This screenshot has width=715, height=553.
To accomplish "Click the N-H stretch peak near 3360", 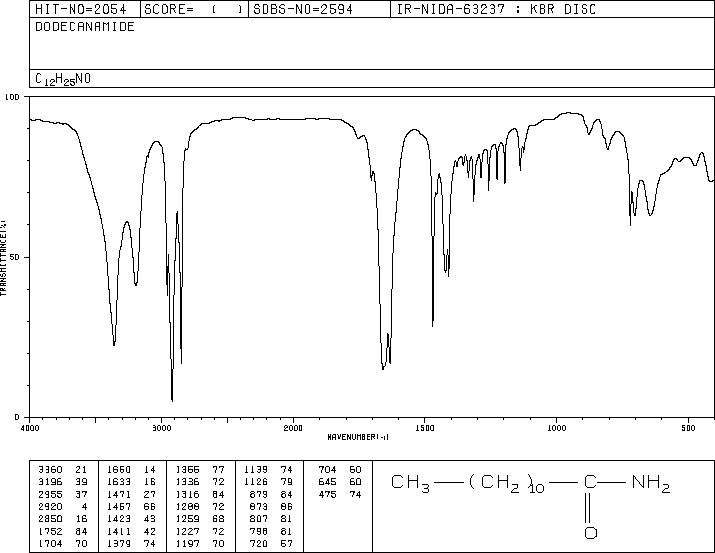I will (x=114, y=344).
